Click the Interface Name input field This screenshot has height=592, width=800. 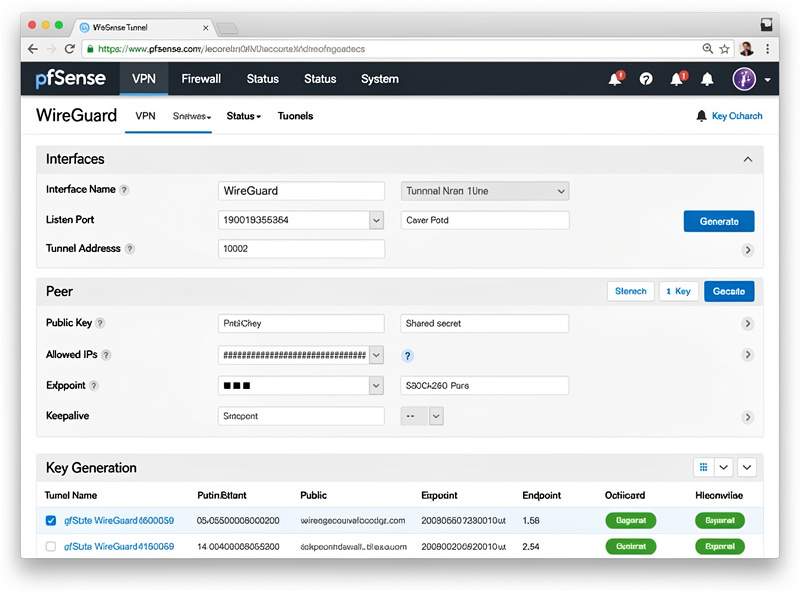(x=301, y=191)
